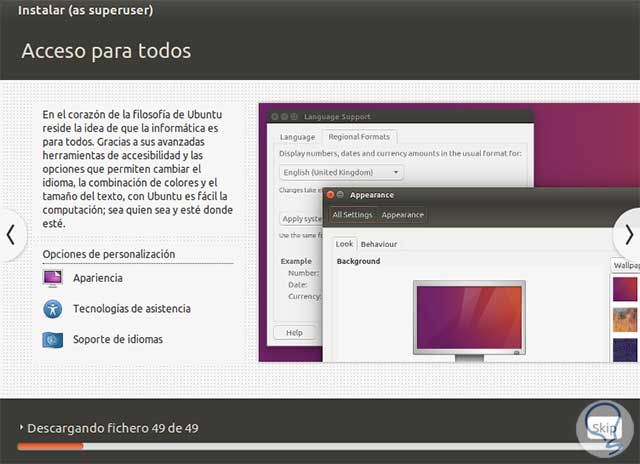Click the Apariencia monitor icon
Image resolution: width=640 pixels, height=464 pixels.
coord(53,278)
